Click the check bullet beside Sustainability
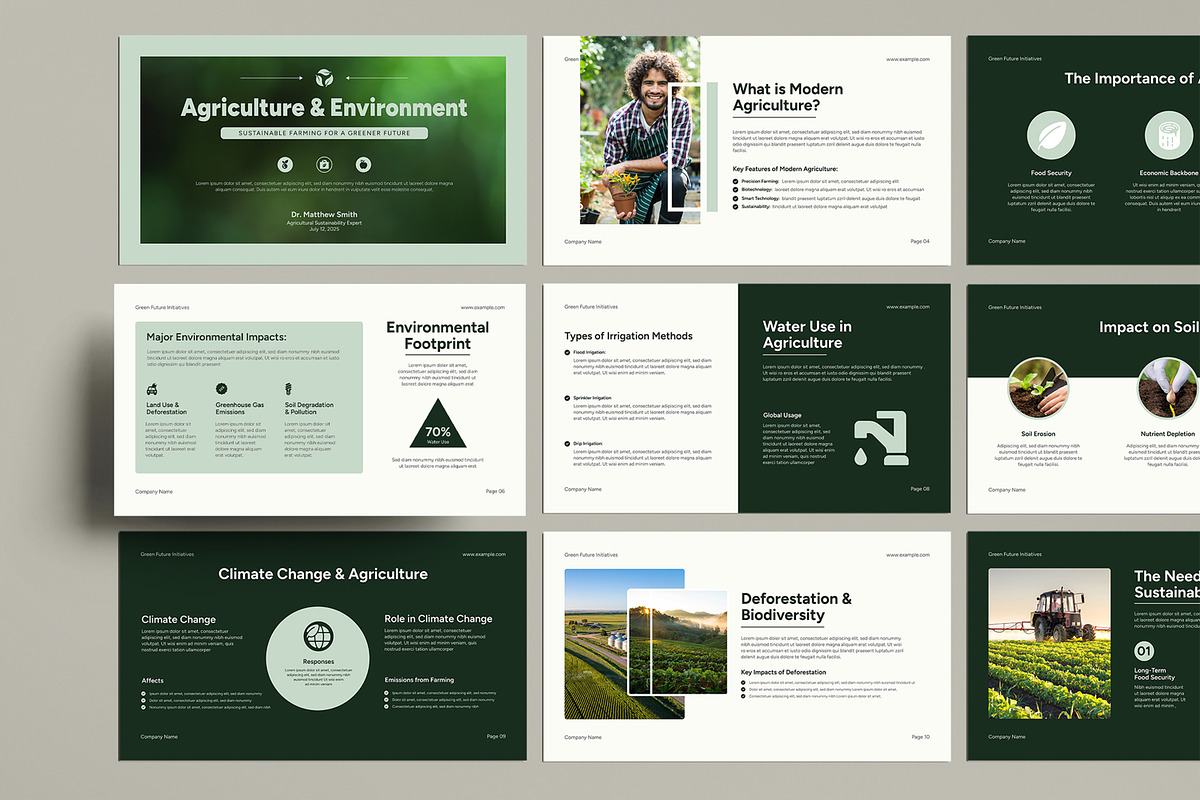 (736, 206)
